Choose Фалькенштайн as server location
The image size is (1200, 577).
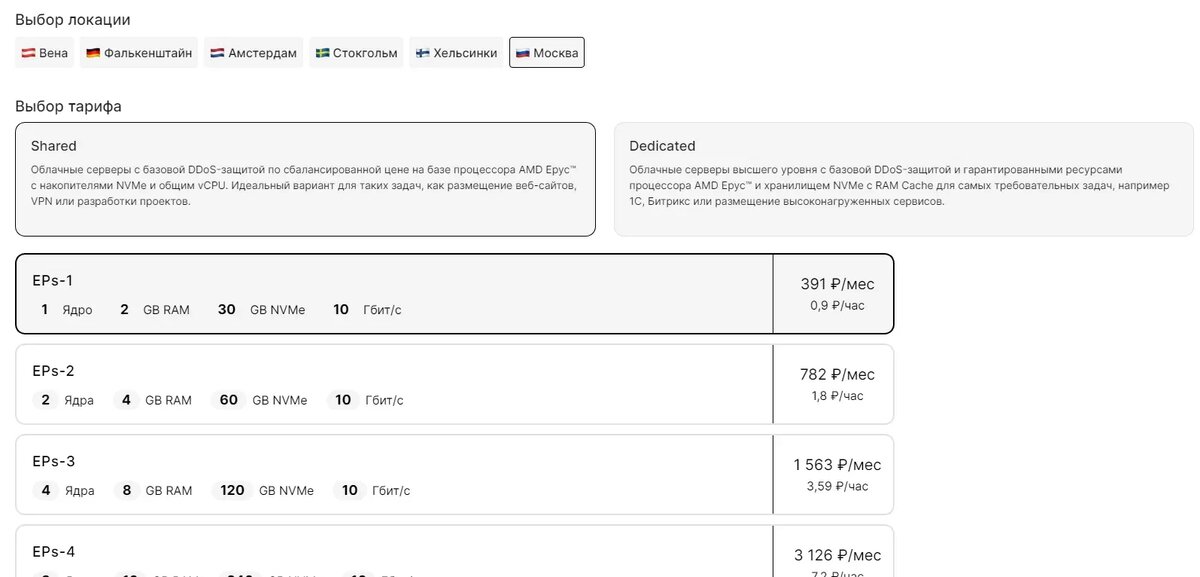[139, 53]
